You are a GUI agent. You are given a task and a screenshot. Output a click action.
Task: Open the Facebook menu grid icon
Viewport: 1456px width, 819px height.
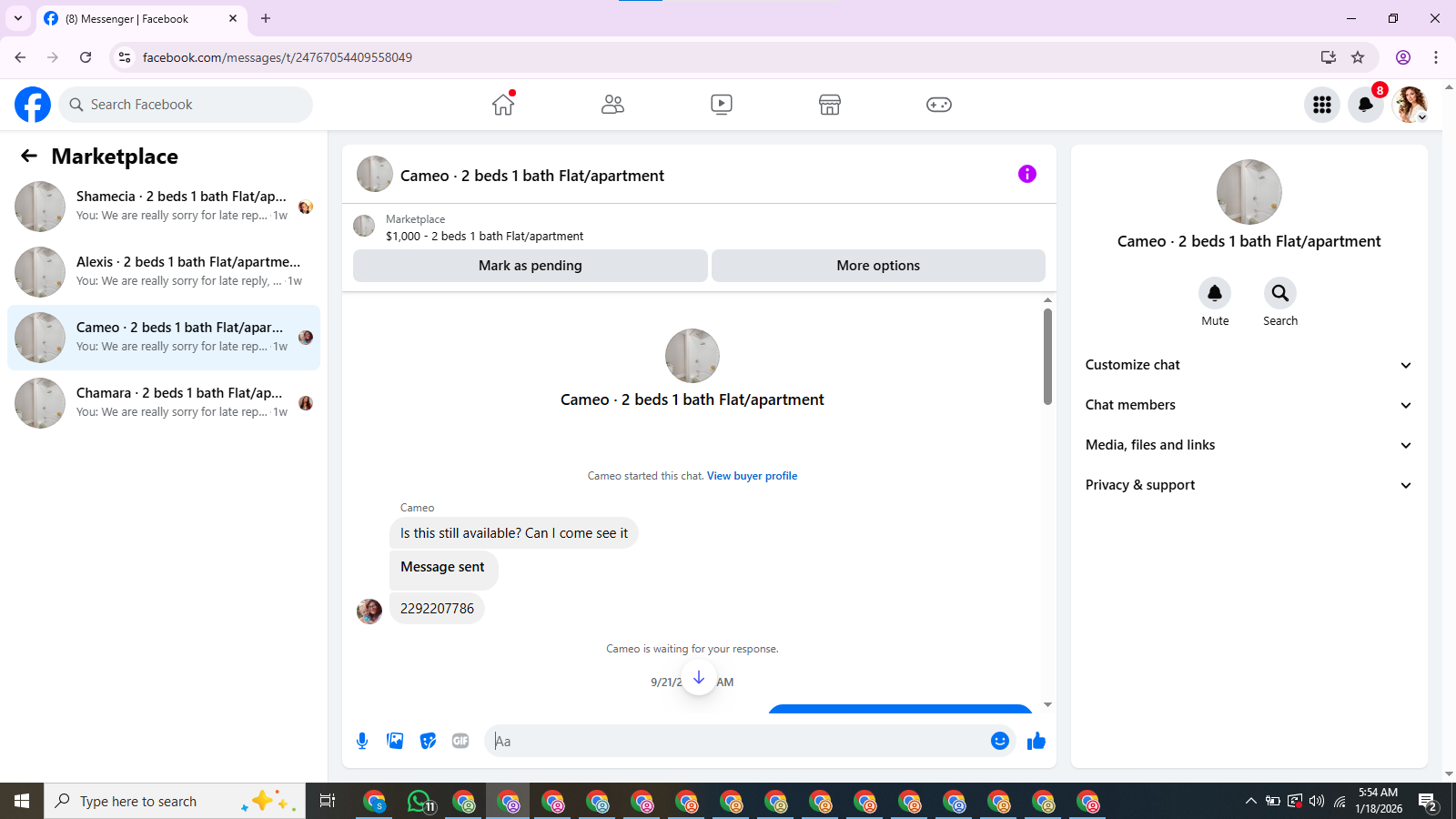click(1322, 105)
